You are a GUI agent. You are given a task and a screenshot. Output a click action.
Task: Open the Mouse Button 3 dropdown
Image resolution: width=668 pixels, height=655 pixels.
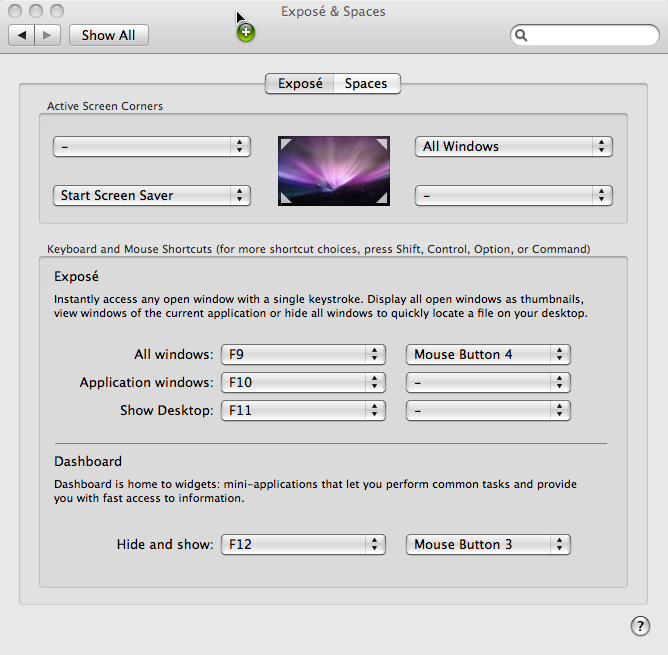click(x=488, y=545)
